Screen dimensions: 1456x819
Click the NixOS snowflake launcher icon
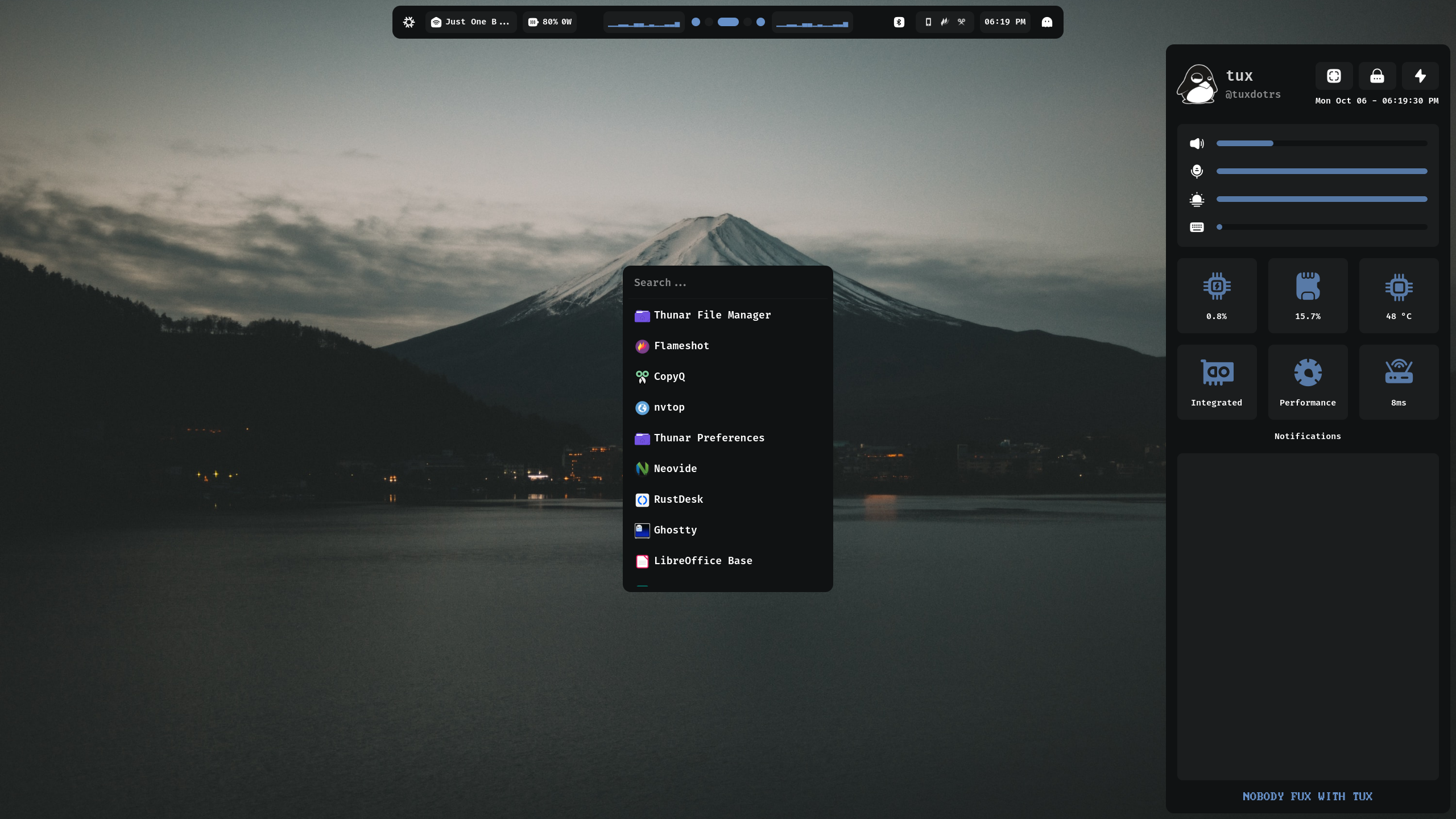[409, 22]
